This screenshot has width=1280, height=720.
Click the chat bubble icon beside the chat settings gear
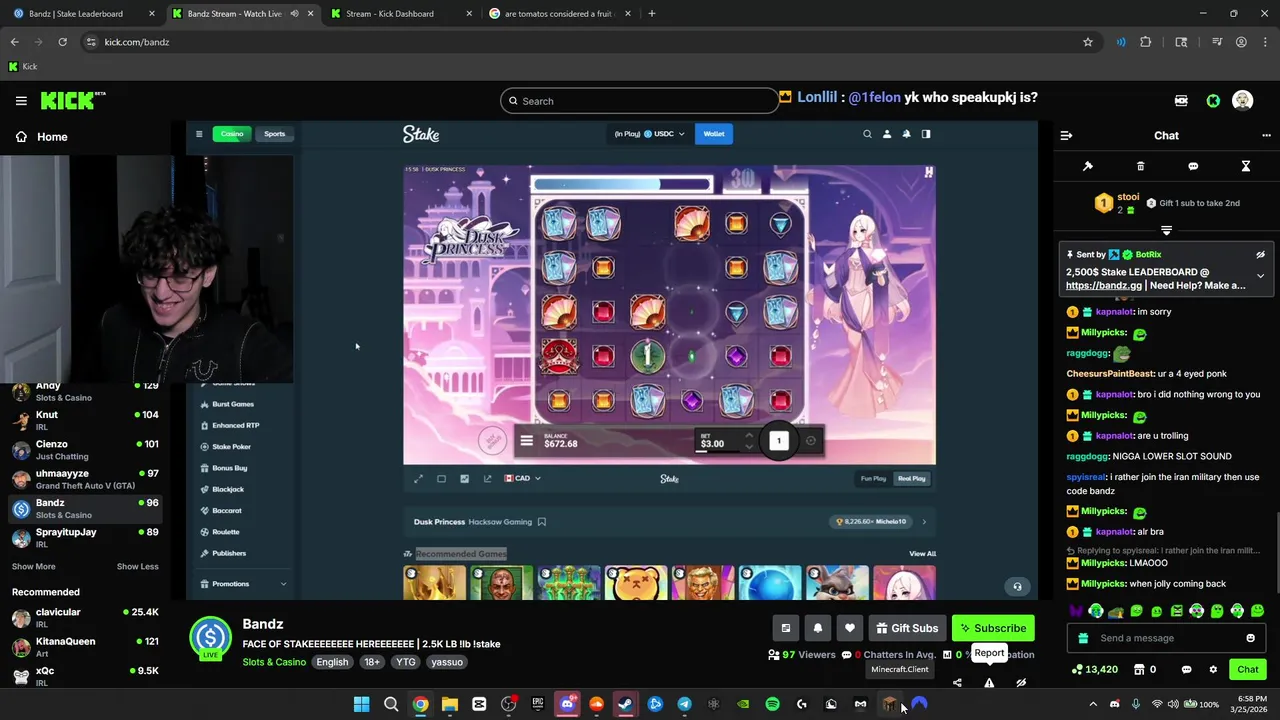coord(1186,669)
